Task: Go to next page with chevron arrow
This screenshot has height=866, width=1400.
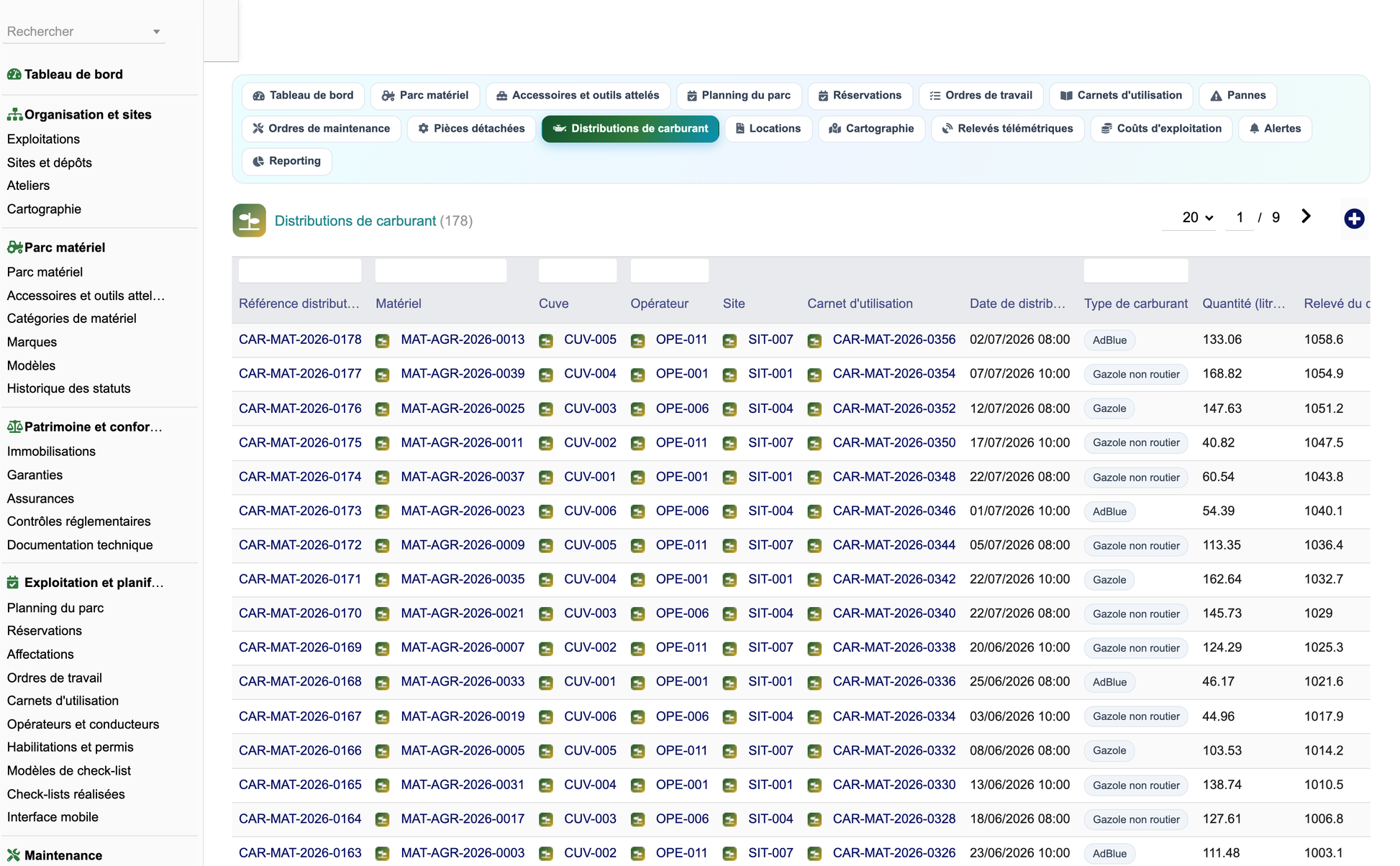Action: point(1306,216)
